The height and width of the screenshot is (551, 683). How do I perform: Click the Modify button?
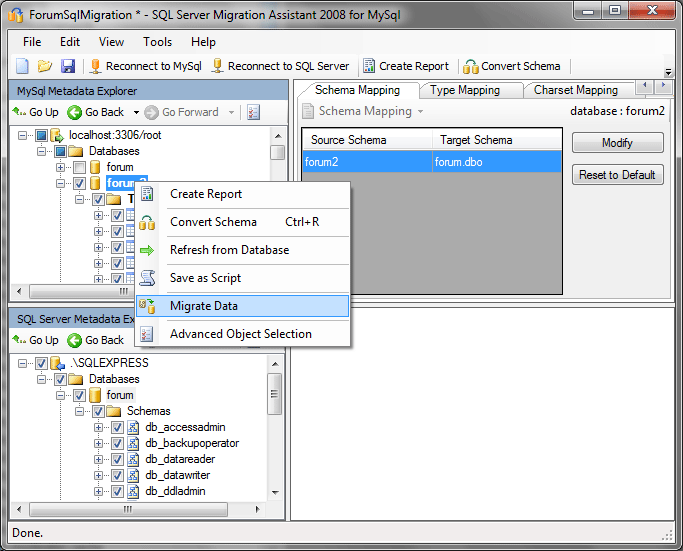click(x=617, y=143)
